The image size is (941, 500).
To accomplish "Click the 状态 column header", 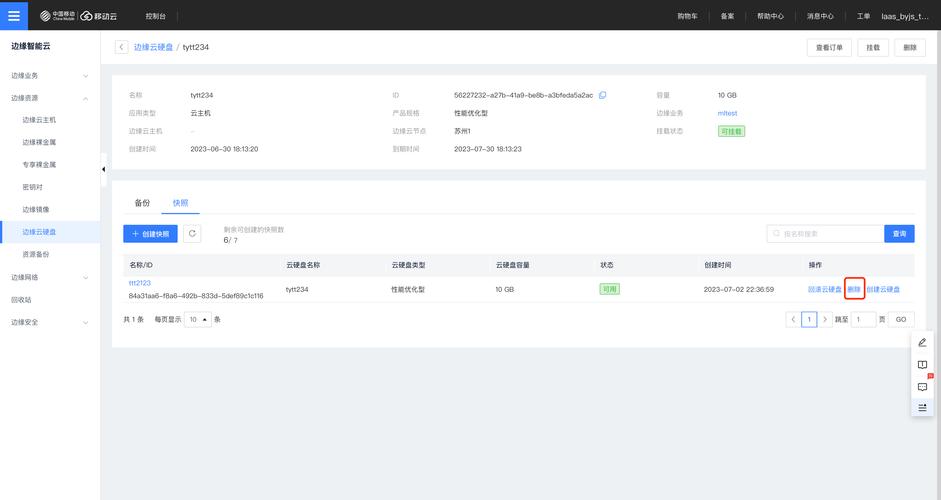I will (x=607, y=265).
